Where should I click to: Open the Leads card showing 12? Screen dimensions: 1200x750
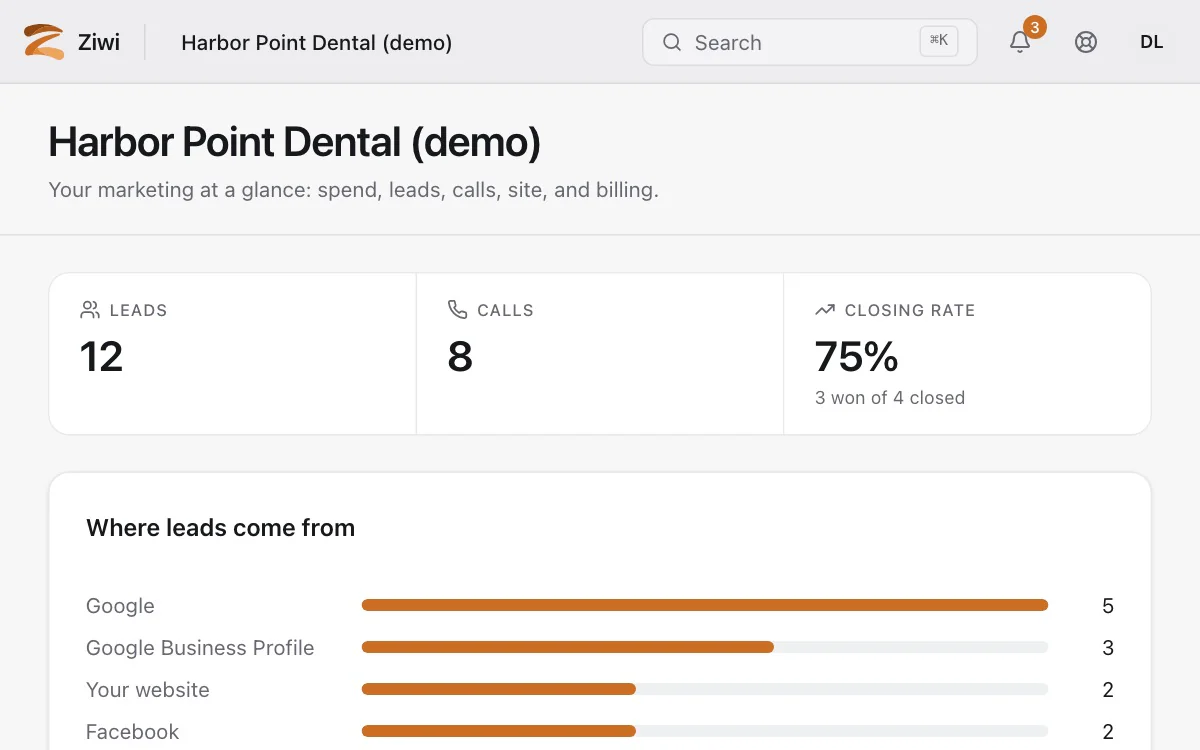click(233, 354)
